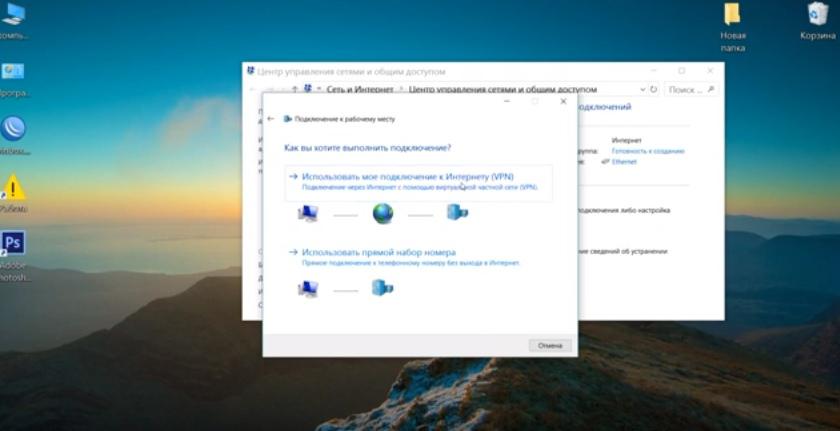Choose 'Использовать прямой набор номера' option
The image size is (840, 431).
[x=378, y=252]
